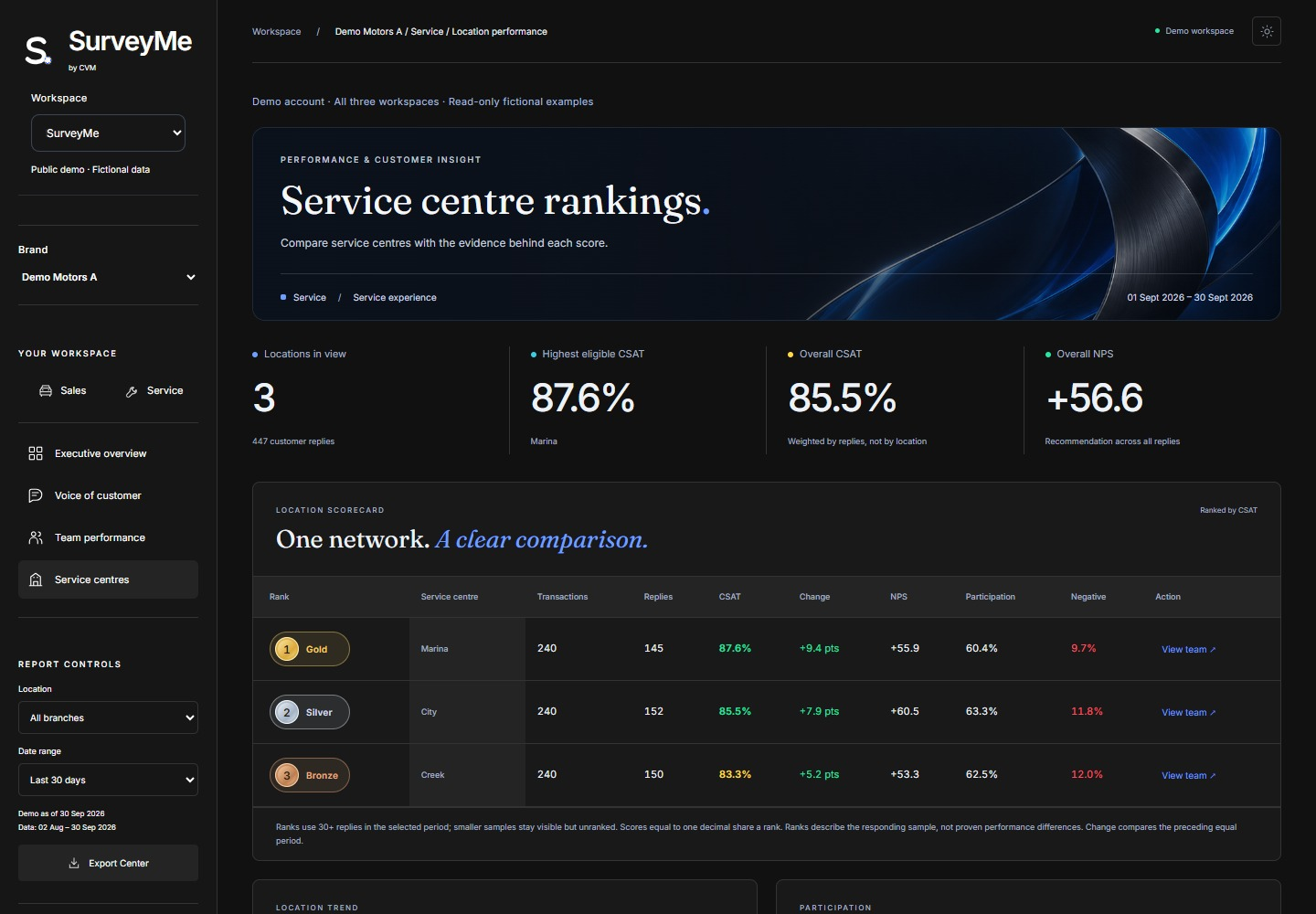Click the date range 01 Sept 2026 – 30 Sept 2026
The height and width of the screenshot is (914, 1316).
pos(1190,298)
